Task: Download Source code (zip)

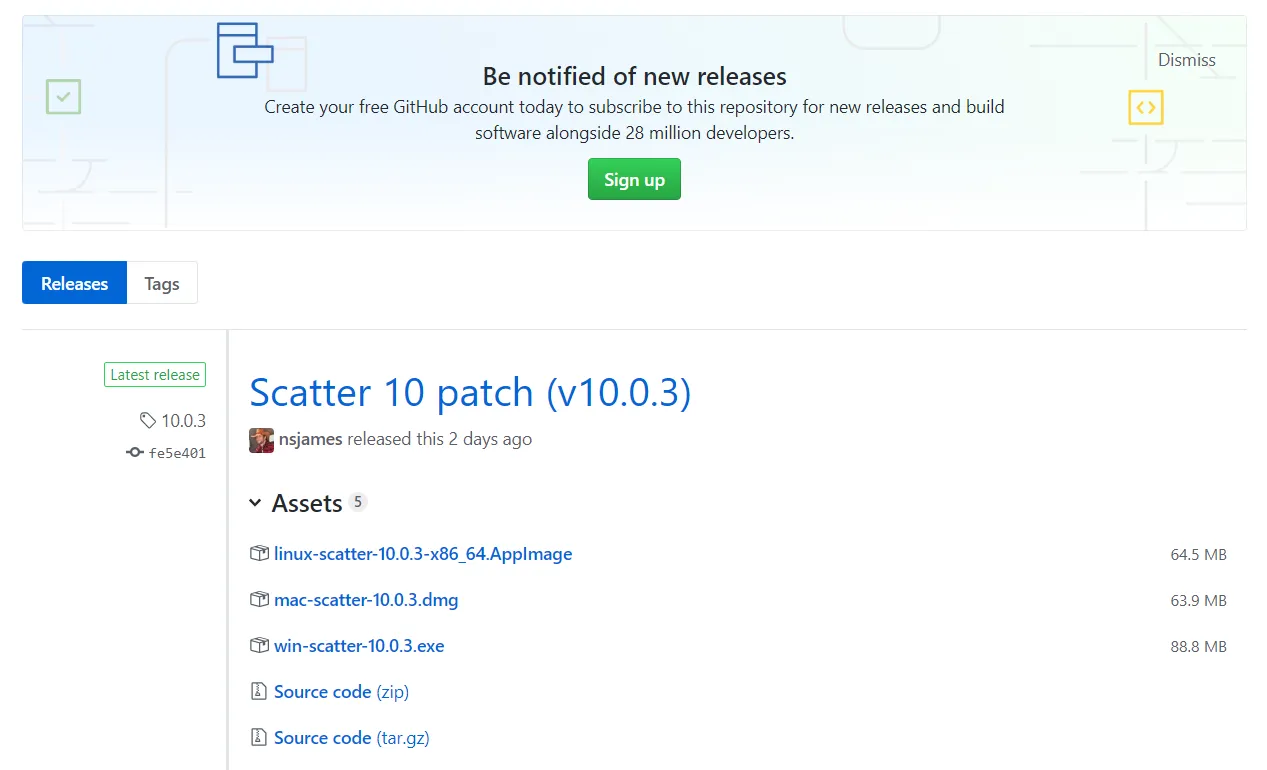Action: 341,692
